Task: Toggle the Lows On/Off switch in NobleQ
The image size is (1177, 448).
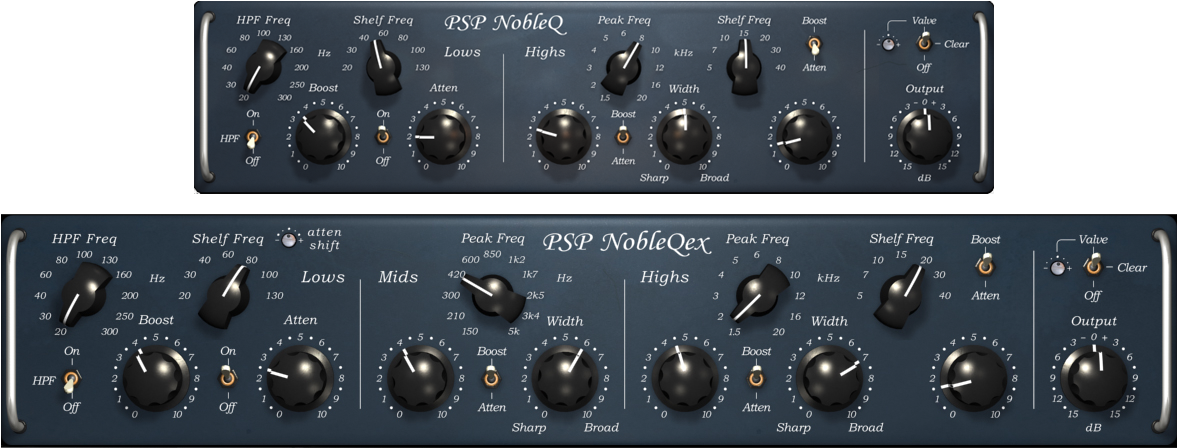Action: [383, 137]
